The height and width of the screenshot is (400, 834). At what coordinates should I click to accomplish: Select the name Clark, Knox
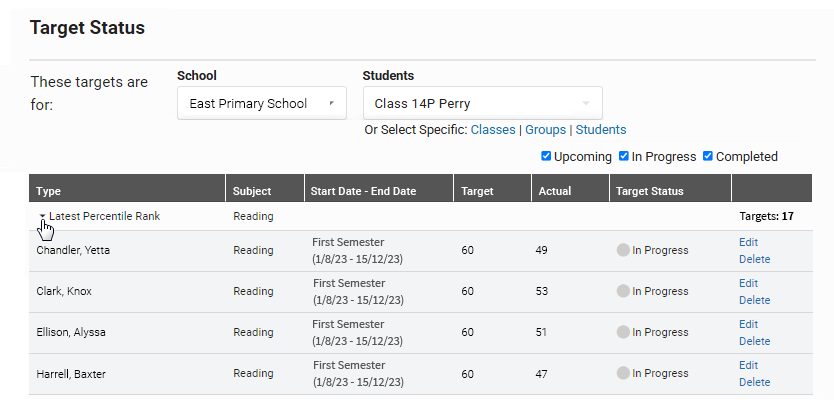[64, 291]
